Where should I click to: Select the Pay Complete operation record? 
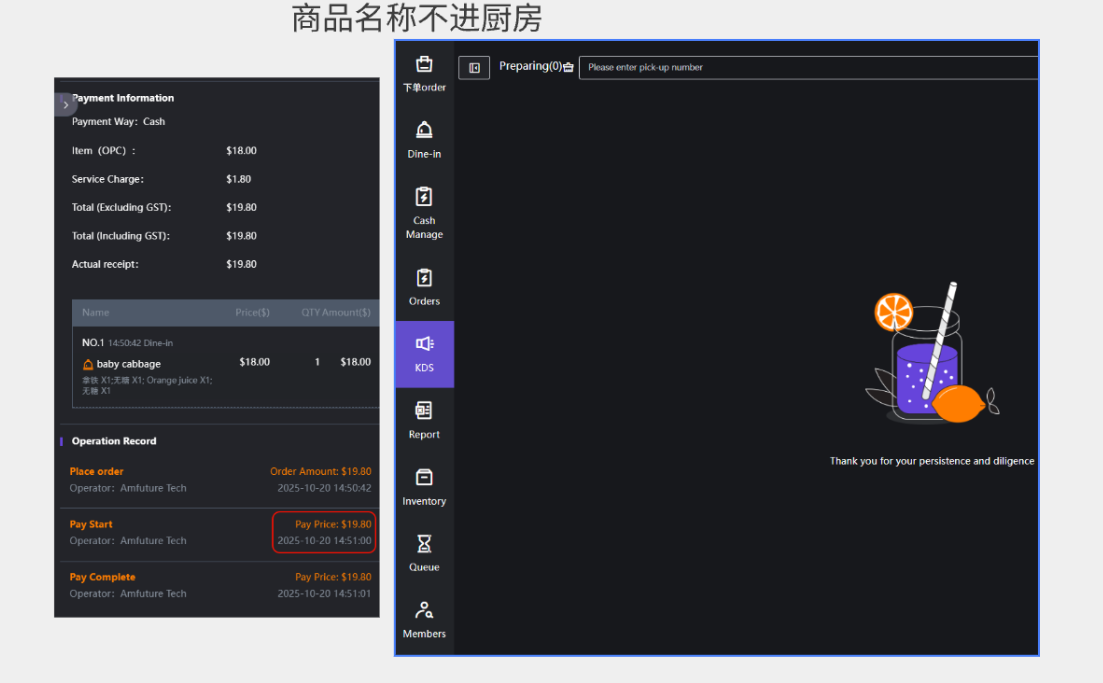[102, 577]
